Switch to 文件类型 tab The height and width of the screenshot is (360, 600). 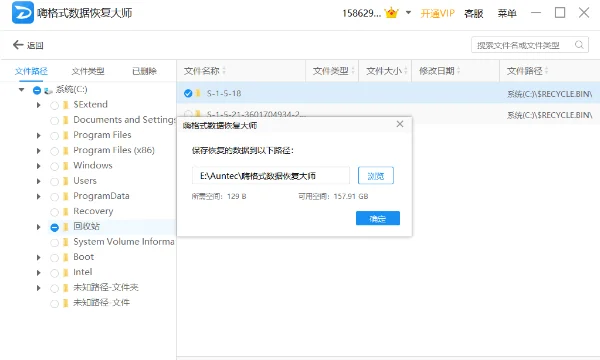click(x=88, y=71)
